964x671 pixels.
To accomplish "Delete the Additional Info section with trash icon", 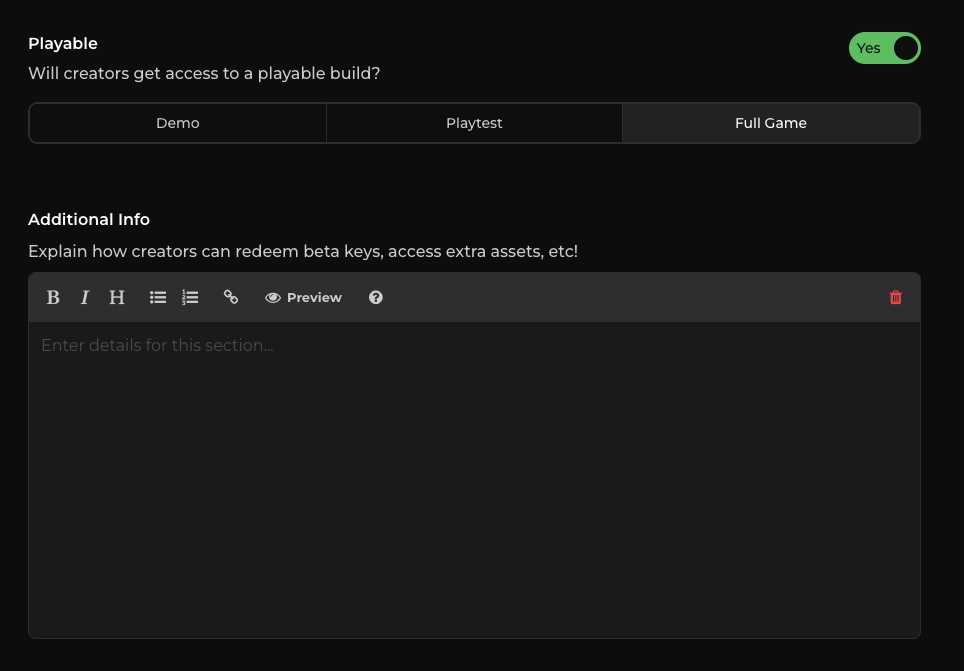I will pyautogui.click(x=896, y=298).
